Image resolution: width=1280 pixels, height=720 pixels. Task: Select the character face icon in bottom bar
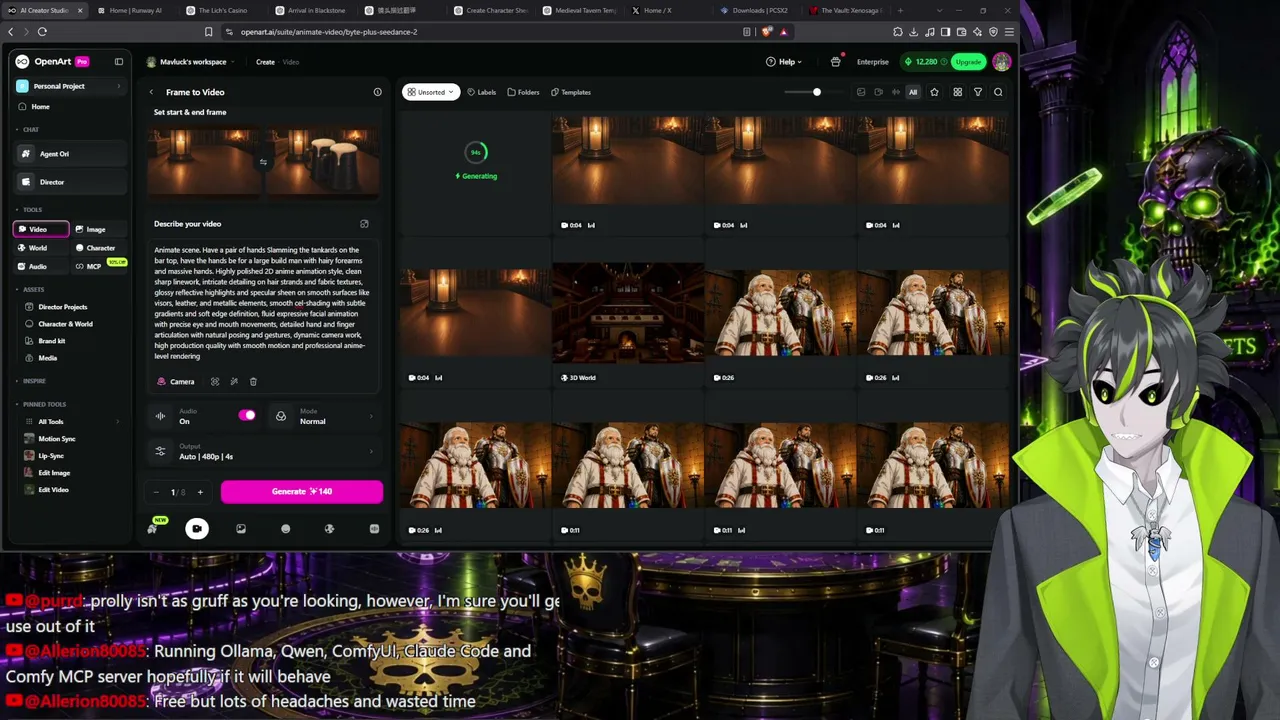pyautogui.click(x=285, y=529)
